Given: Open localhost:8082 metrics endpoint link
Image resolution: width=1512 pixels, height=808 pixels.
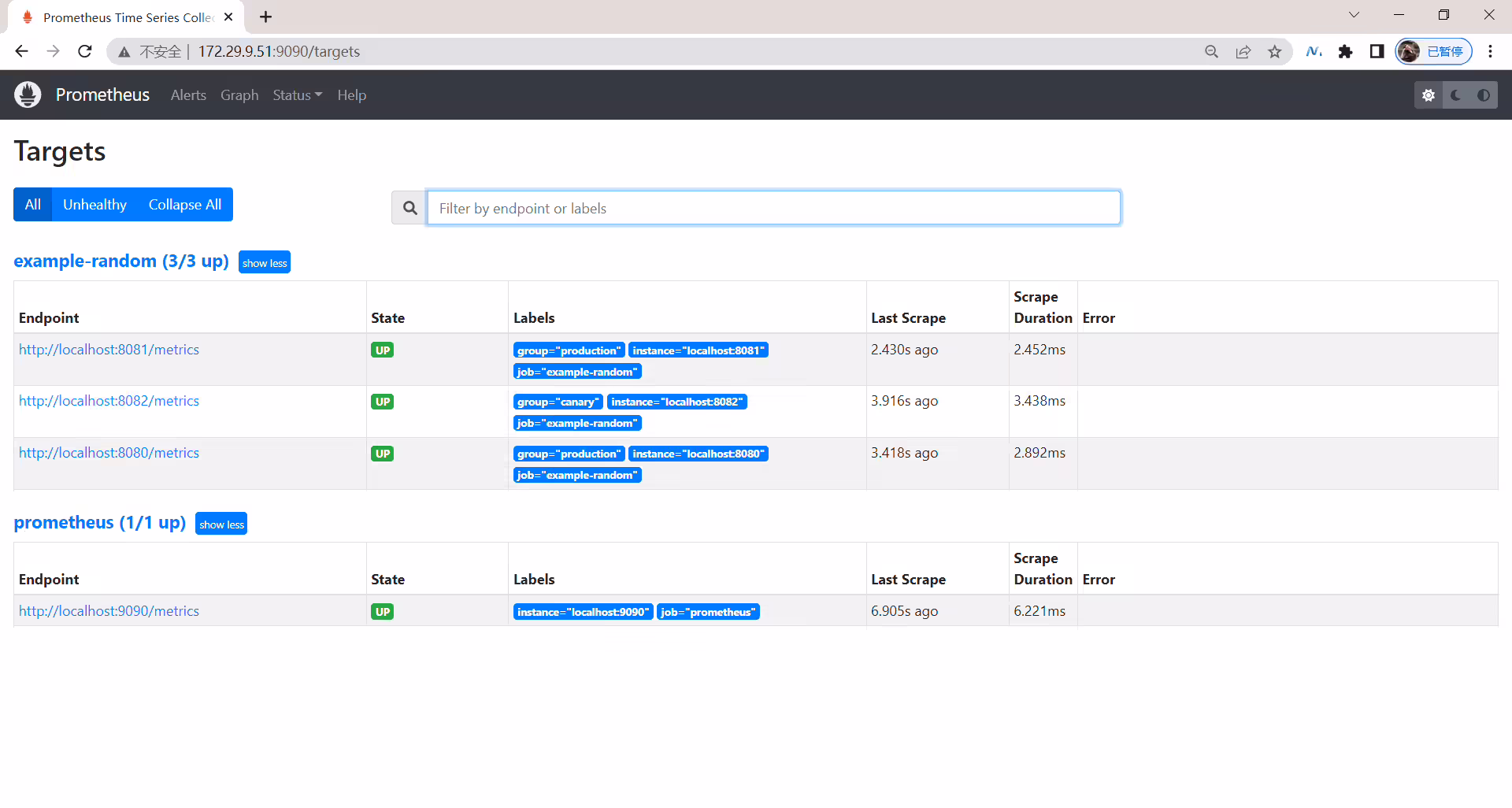Looking at the screenshot, I should pyautogui.click(x=109, y=401).
